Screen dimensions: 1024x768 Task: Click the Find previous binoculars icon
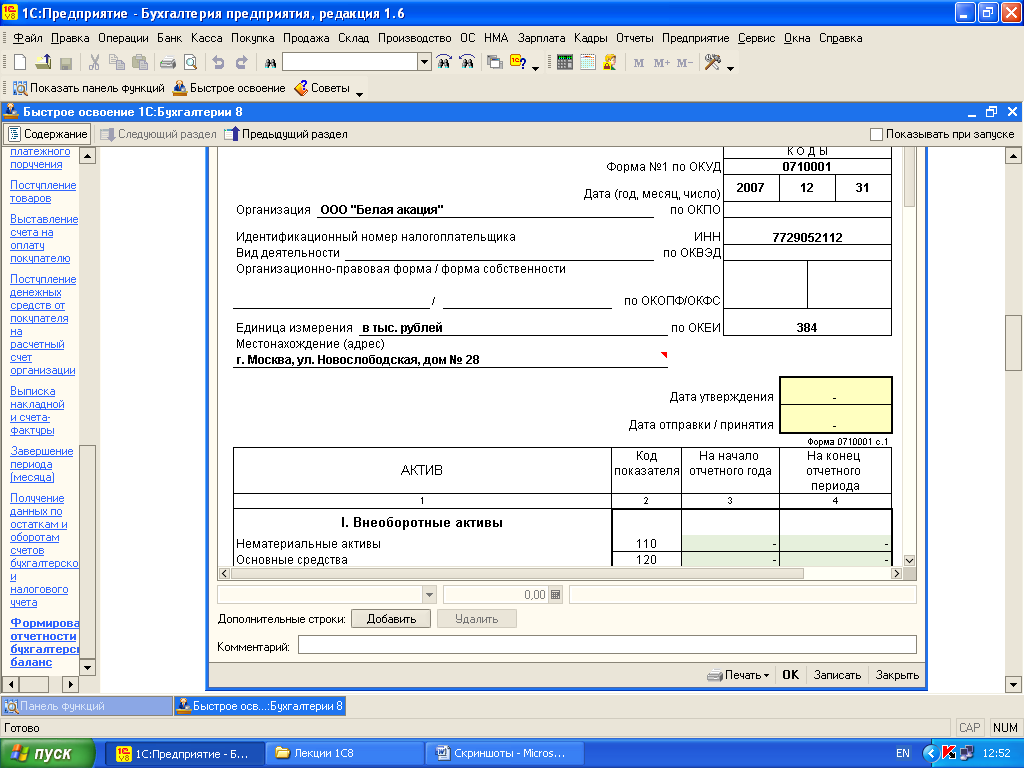pos(467,63)
